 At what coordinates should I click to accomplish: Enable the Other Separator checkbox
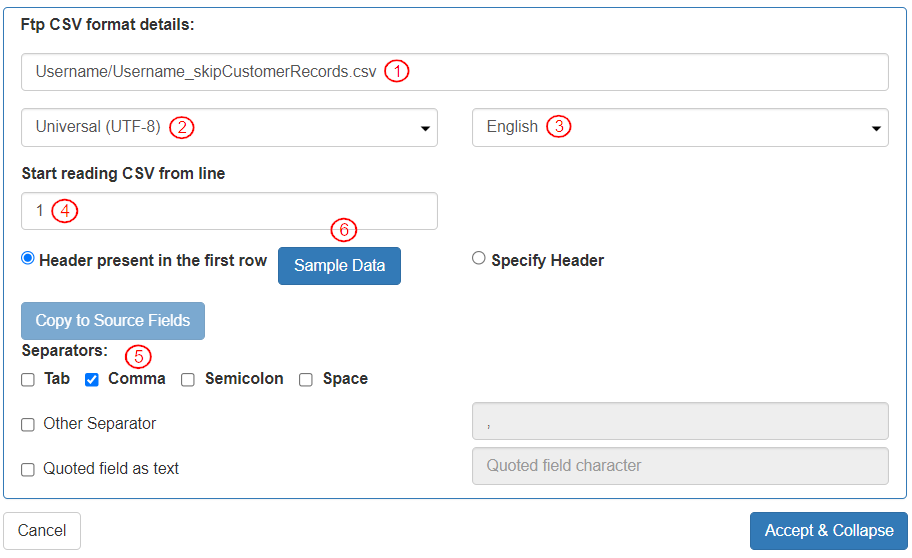pos(28,424)
